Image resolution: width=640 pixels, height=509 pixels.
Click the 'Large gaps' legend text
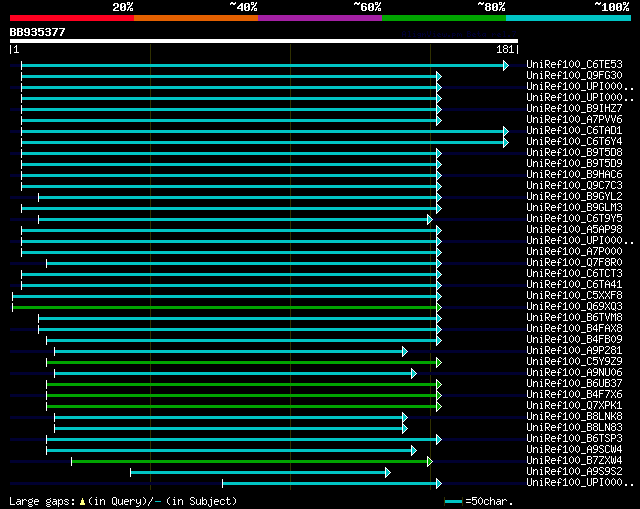(x=42, y=501)
